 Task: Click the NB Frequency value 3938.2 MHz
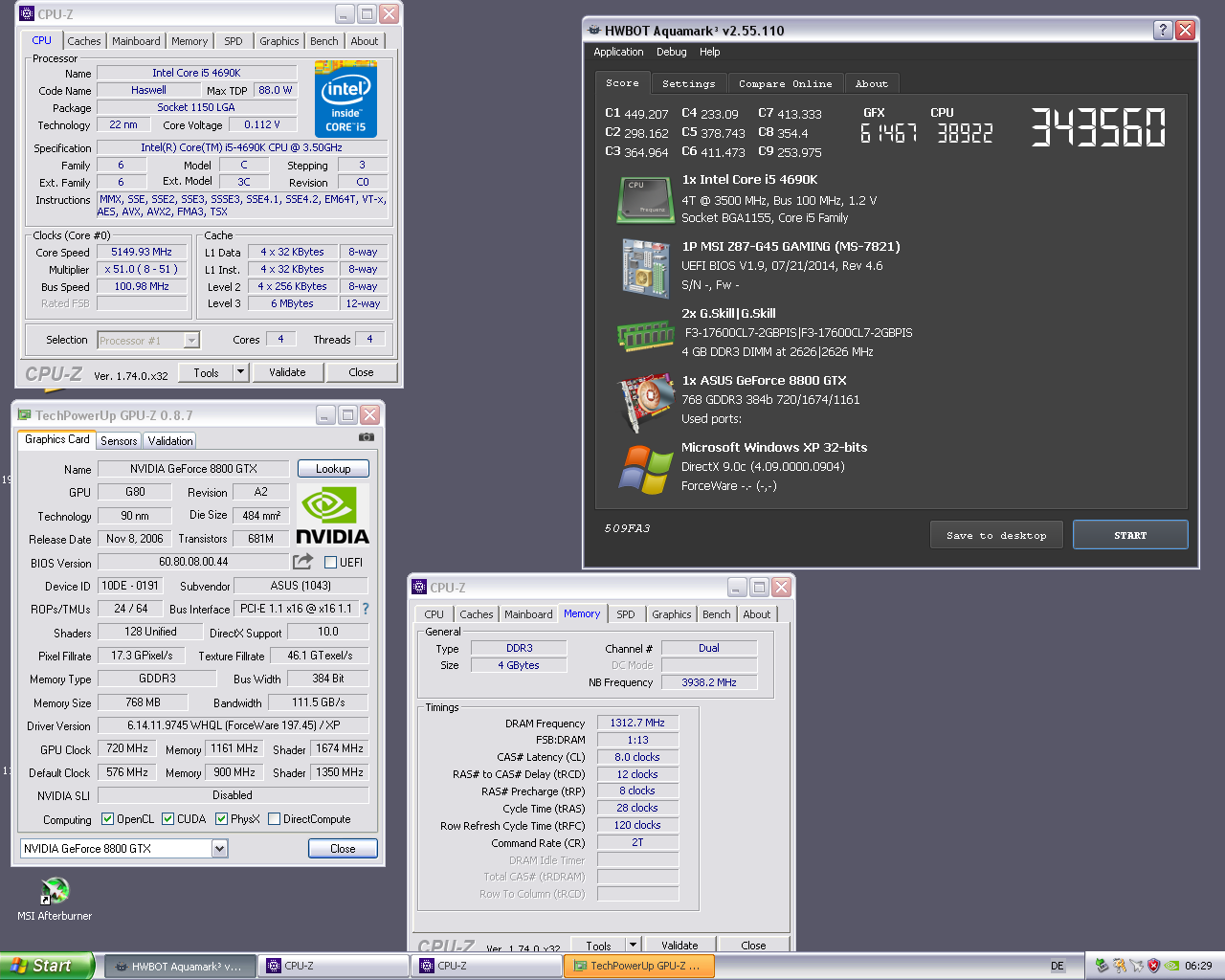click(x=709, y=682)
